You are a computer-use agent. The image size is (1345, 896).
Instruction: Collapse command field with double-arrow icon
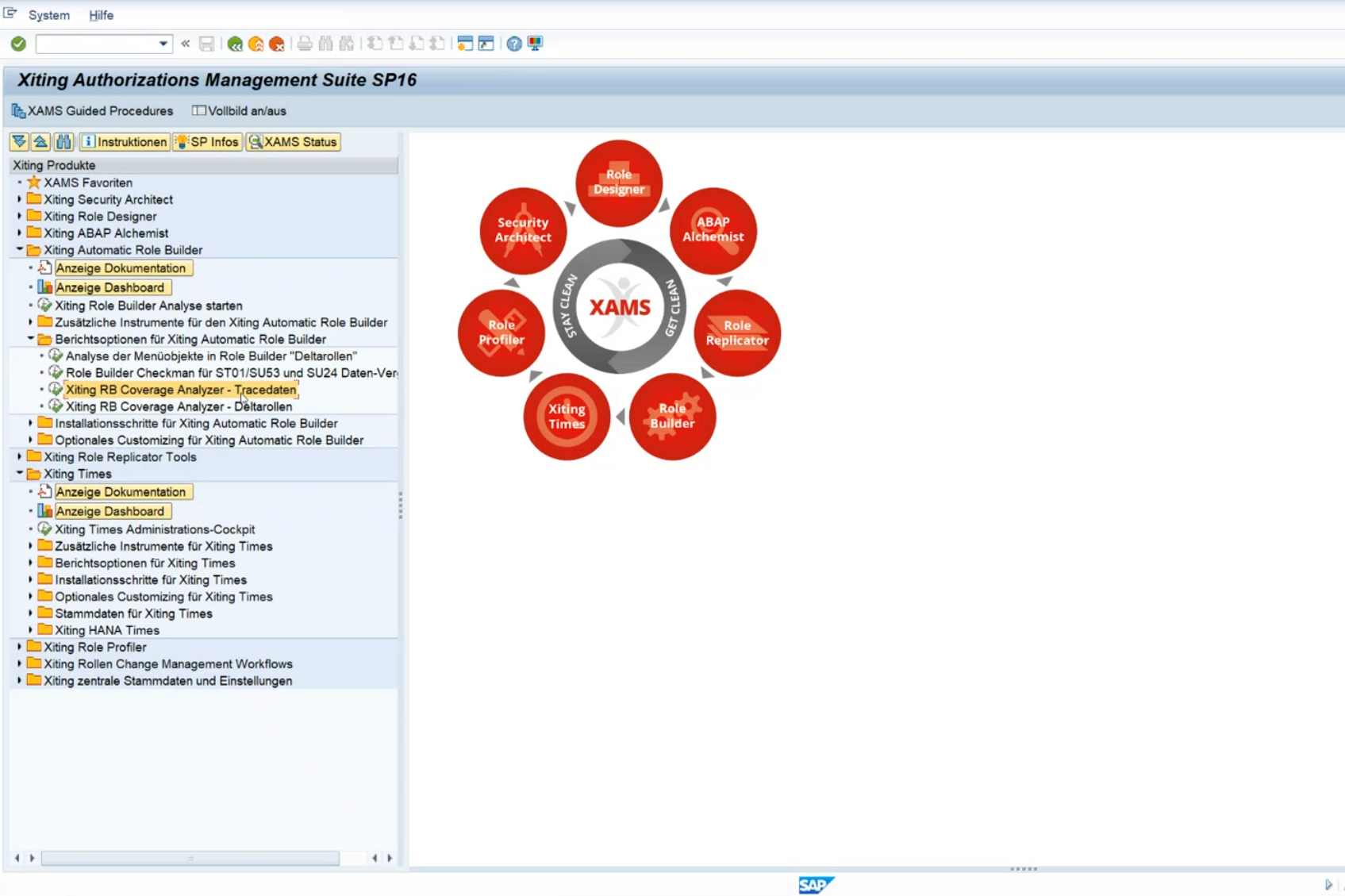point(186,44)
